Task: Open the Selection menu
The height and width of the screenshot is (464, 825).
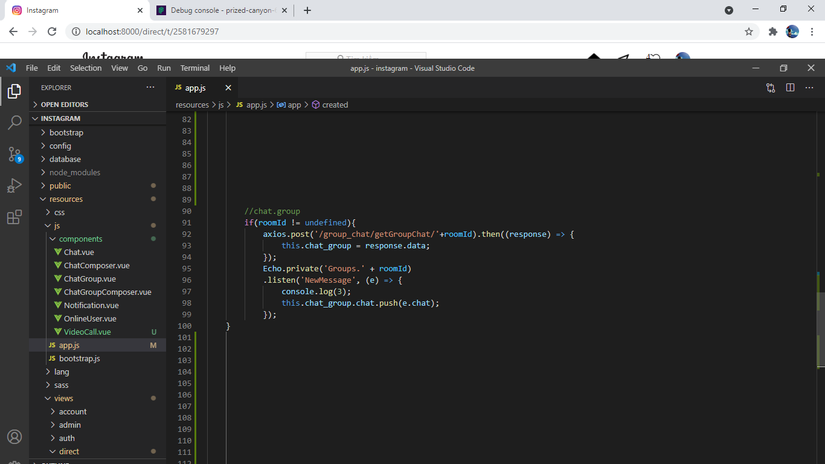Action: point(86,68)
